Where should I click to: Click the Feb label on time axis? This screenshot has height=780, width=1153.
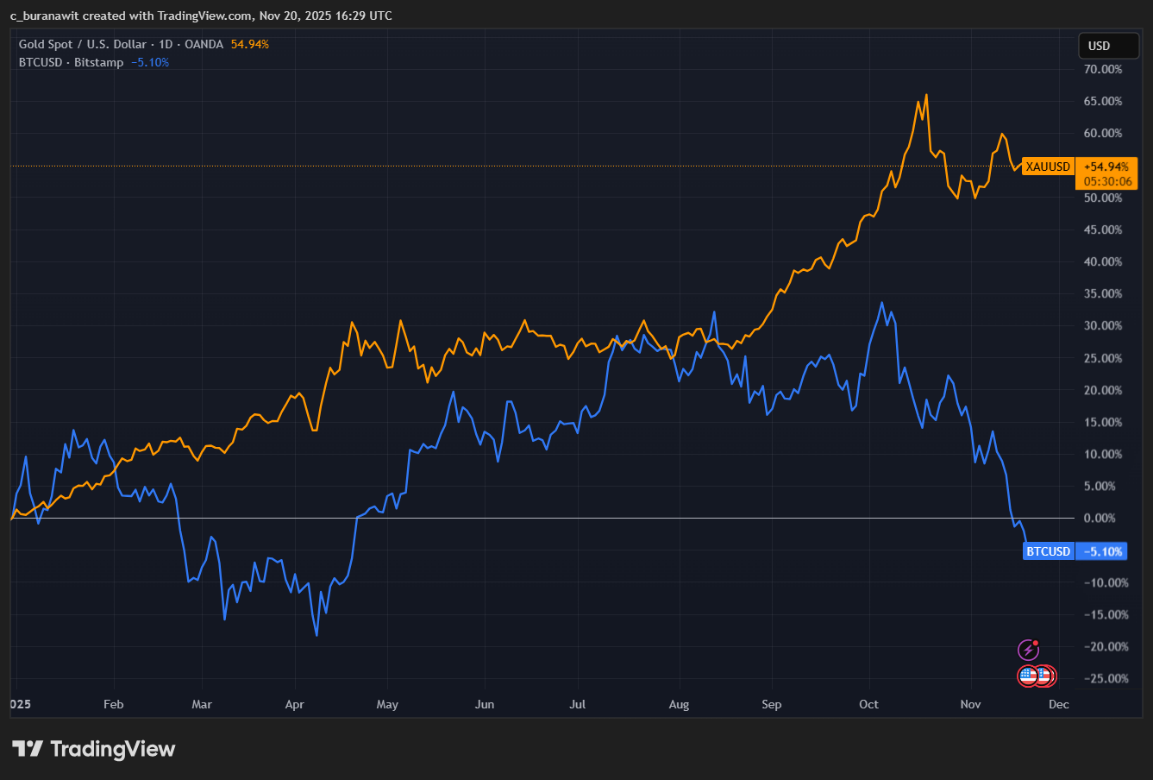coord(113,705)
